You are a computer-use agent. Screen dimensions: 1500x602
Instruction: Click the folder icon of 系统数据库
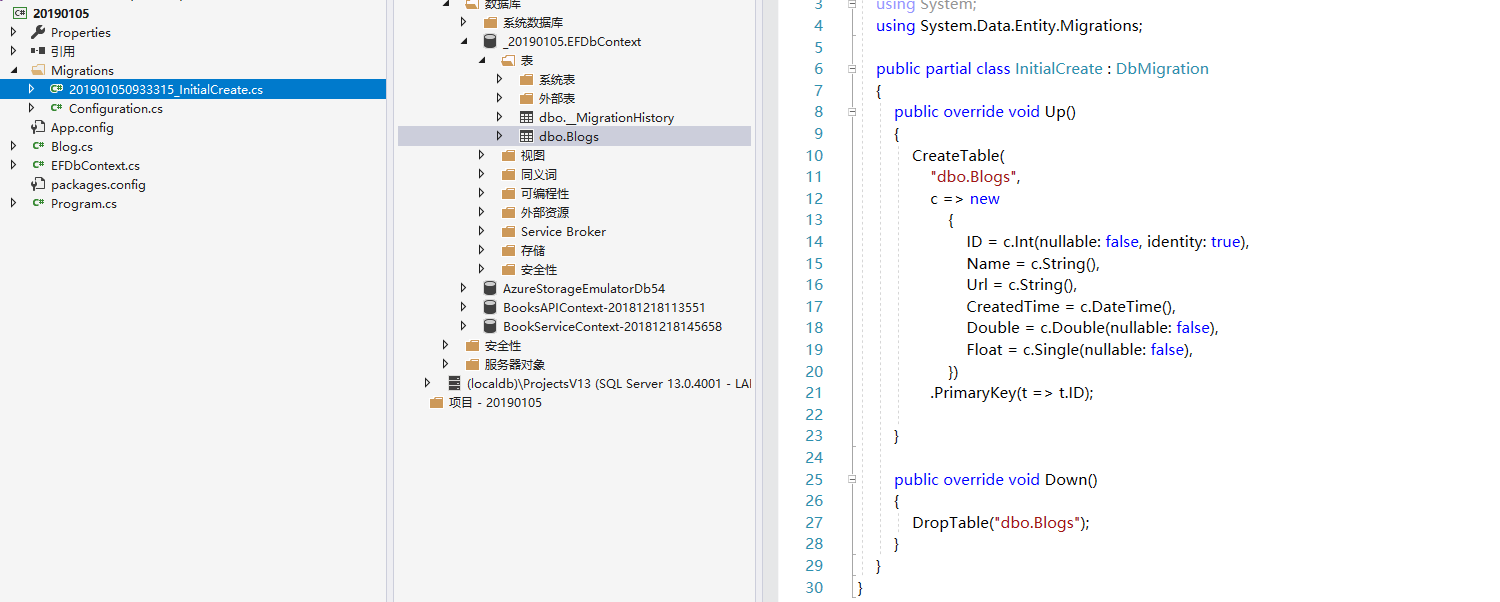click(490, 22)
